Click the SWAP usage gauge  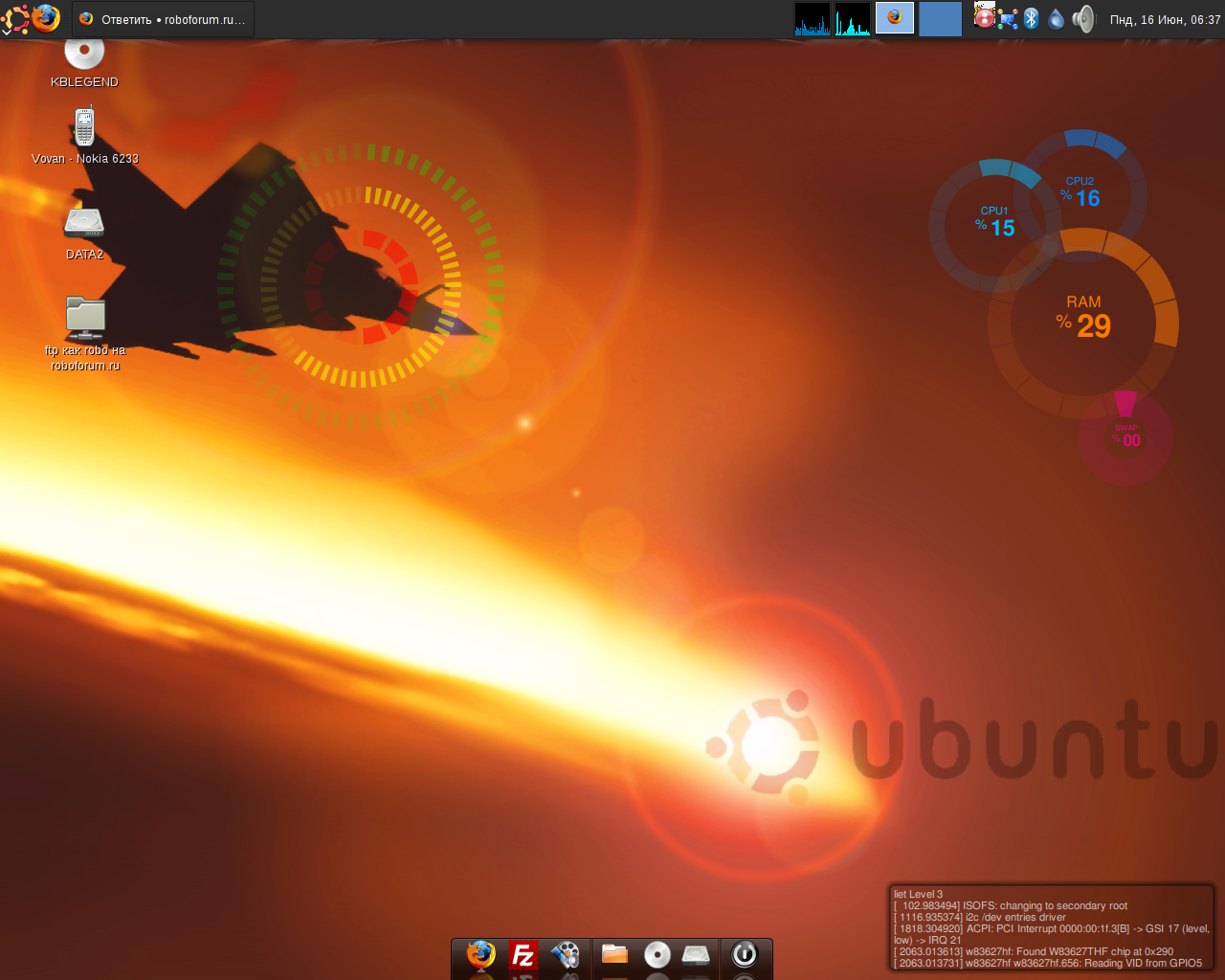[x=1125, y=436]
